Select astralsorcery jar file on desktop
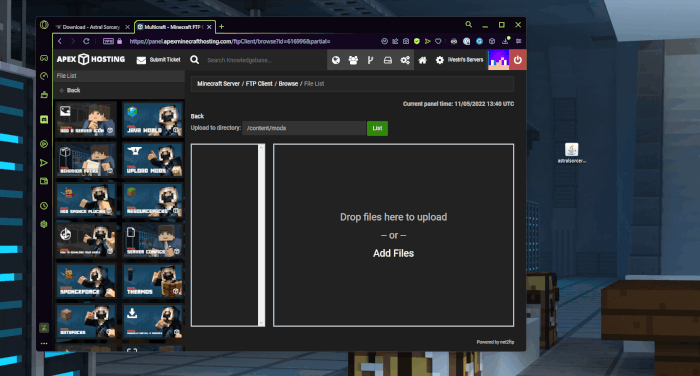The height and width of the screenshot is (376, 700). [572, 153]
